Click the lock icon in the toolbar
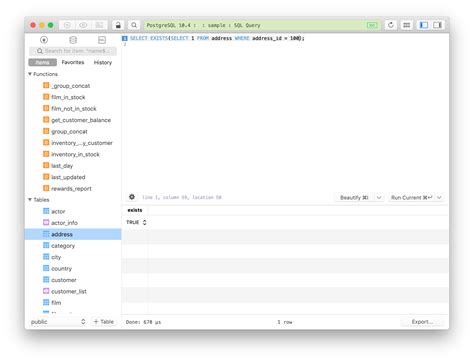This screenshot has height=362, width=474. pos(118,25)
